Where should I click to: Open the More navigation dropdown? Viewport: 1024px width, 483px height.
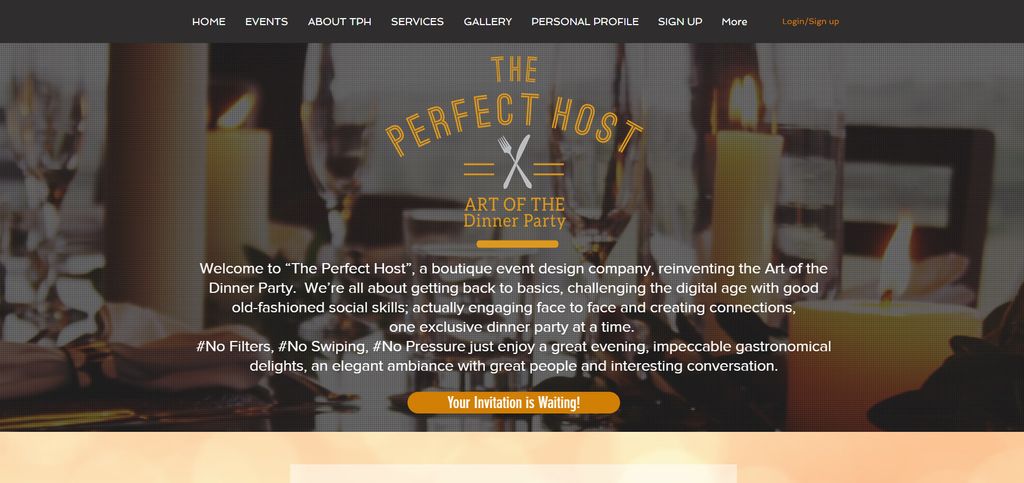pos(734,22)
